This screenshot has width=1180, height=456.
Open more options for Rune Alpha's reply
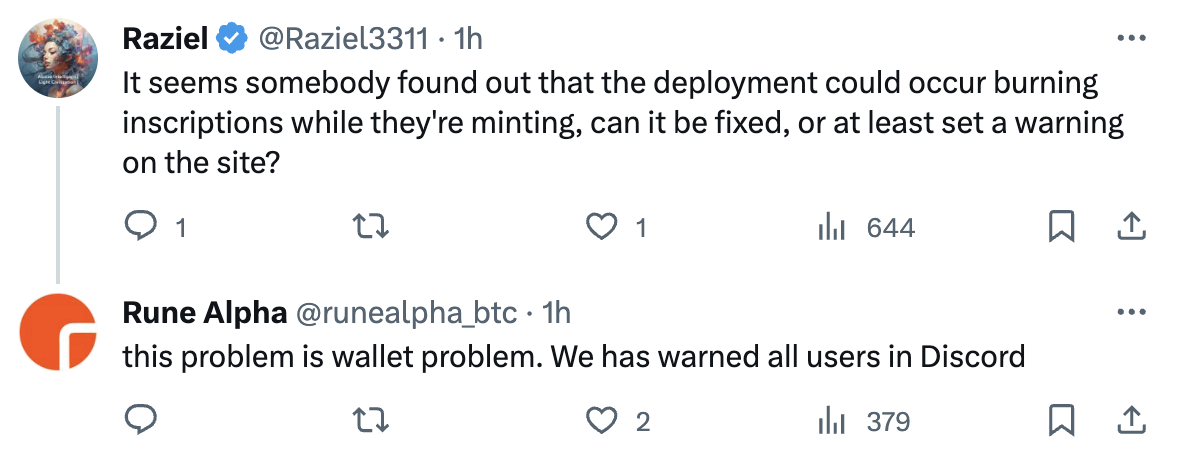1129,312
